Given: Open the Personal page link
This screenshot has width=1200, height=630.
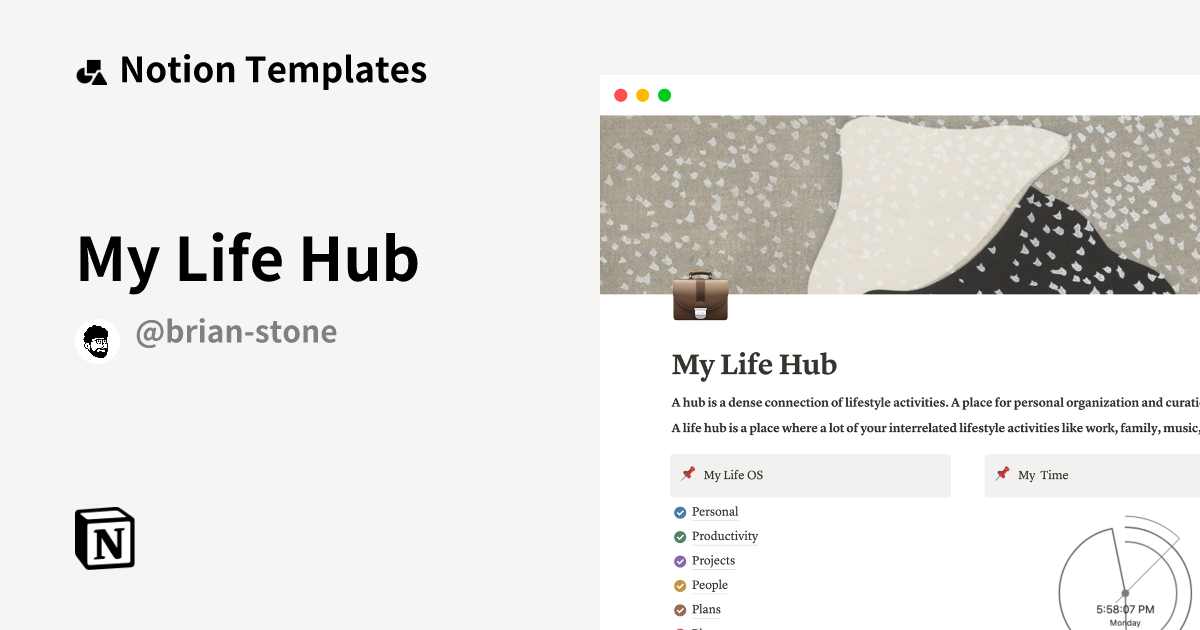Looking at the screenshot, I should click(x=714, y=511).
